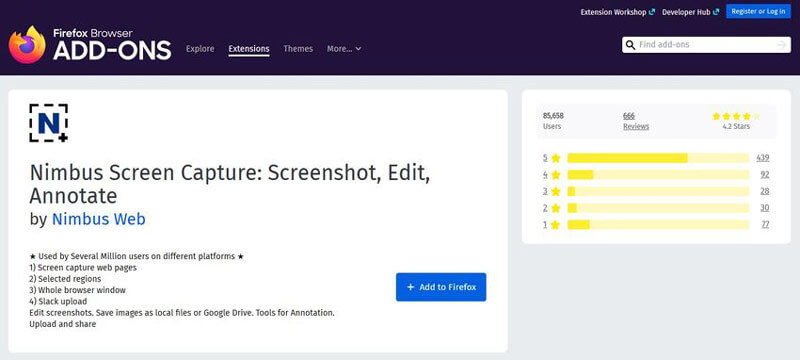This screenshot has height=360, width=800.
Task: Switch to the Themes tab
Action: [x=298, y=49]
